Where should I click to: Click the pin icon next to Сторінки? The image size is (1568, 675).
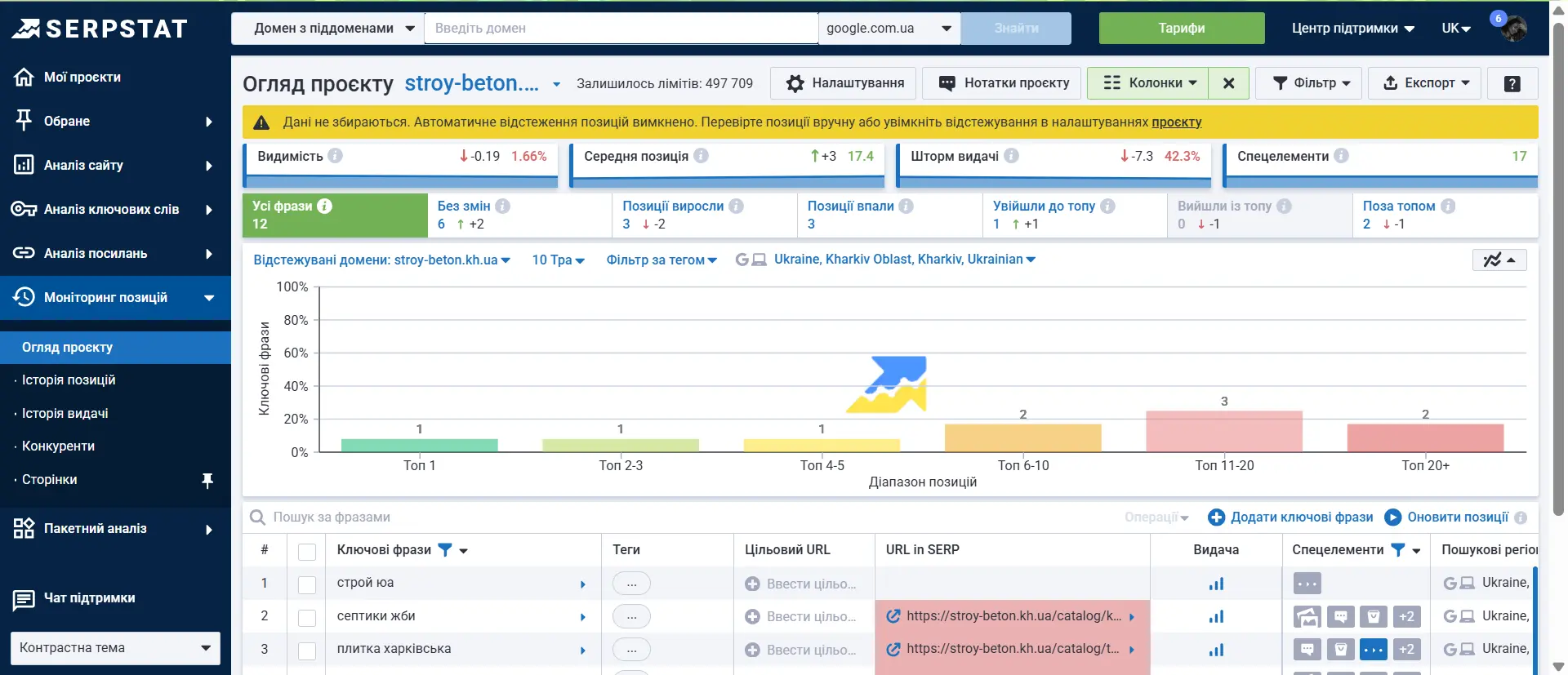(207, 480)
